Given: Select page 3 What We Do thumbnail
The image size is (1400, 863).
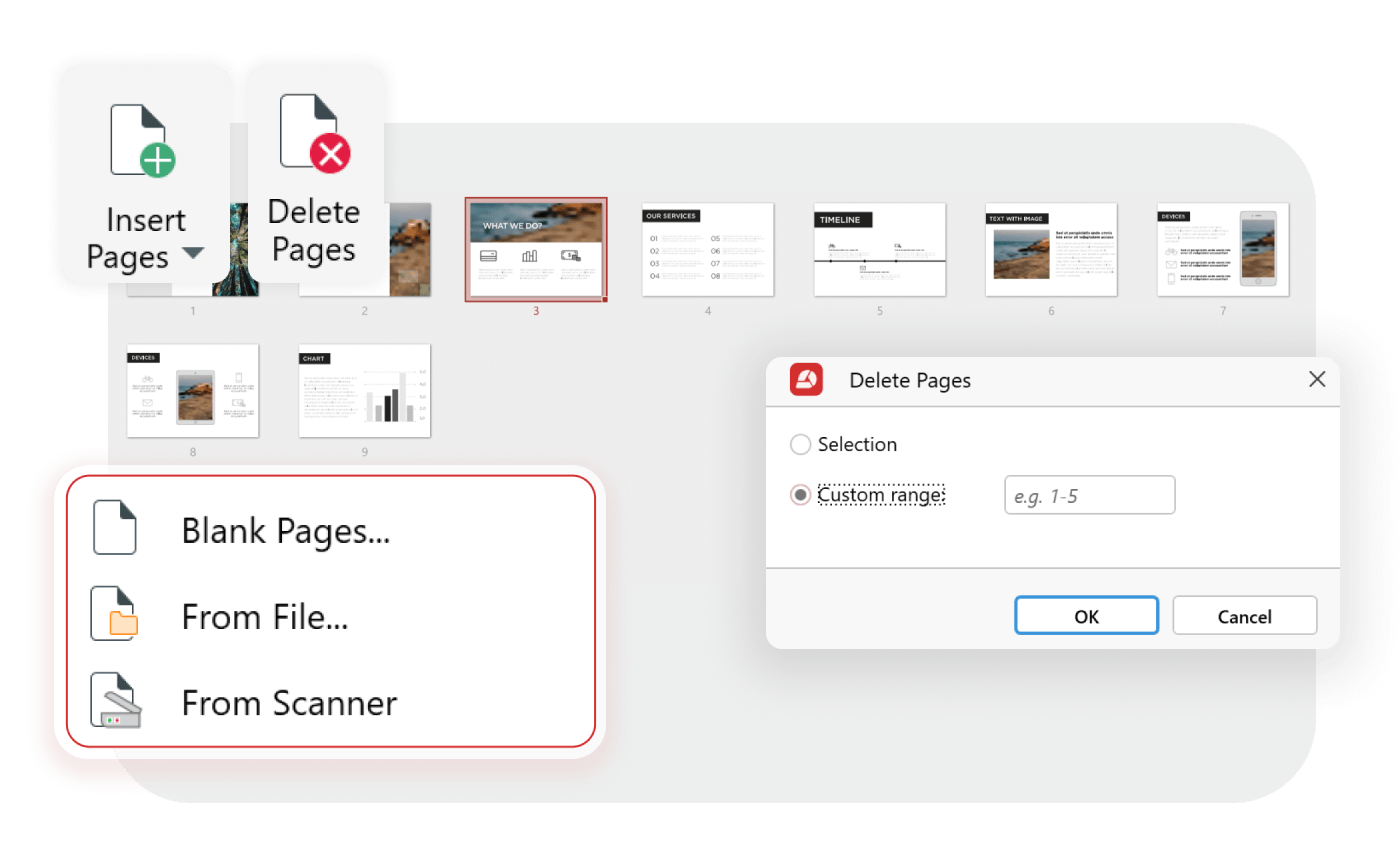Looking at the screenshot, I should (535, 249).
